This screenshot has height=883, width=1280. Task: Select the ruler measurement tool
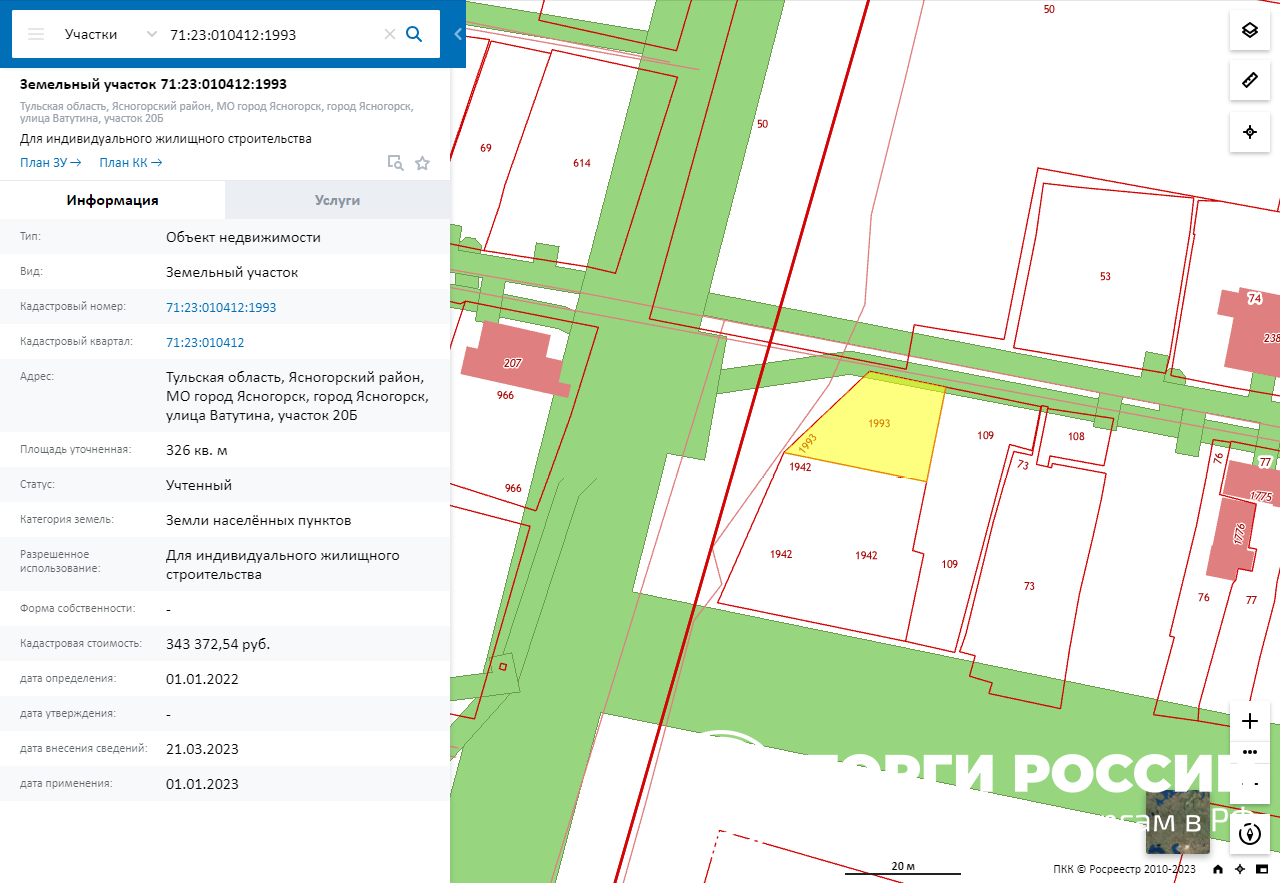click(x=1249, y=81)
